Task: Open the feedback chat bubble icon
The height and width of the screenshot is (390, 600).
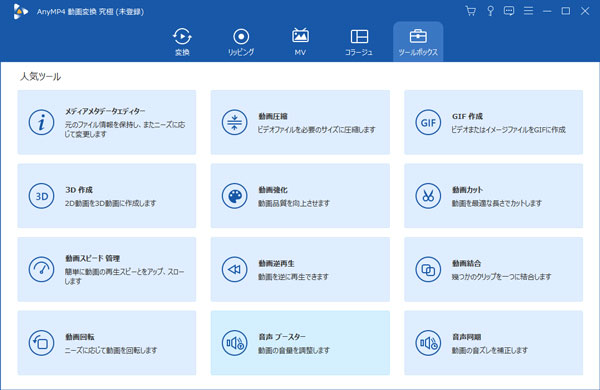Action: point(509,11)
